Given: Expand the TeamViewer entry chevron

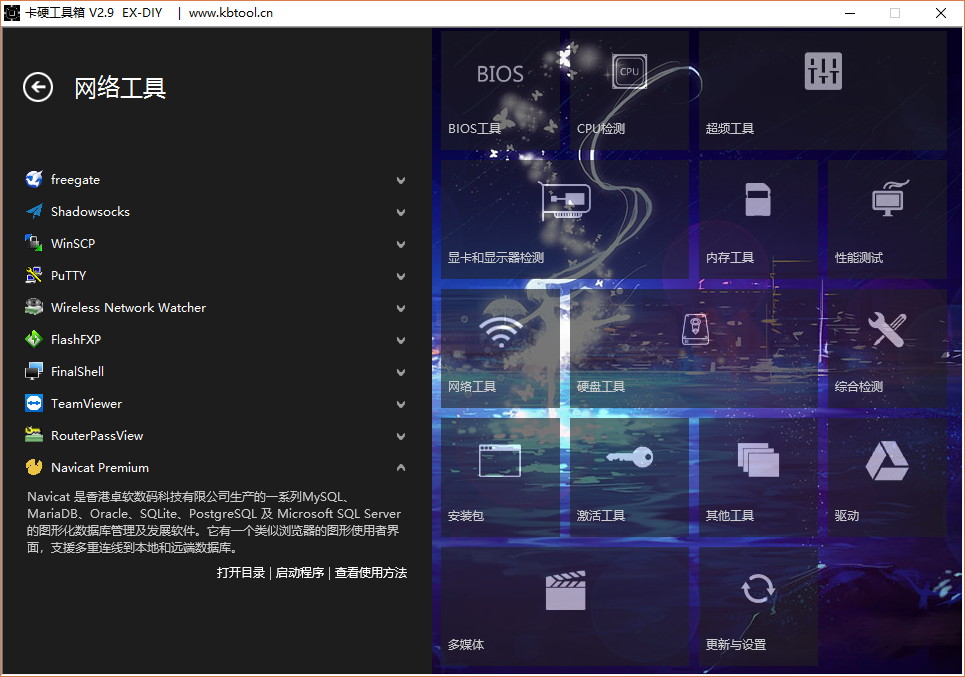Looking at the screenshot, I should point(401,405).
